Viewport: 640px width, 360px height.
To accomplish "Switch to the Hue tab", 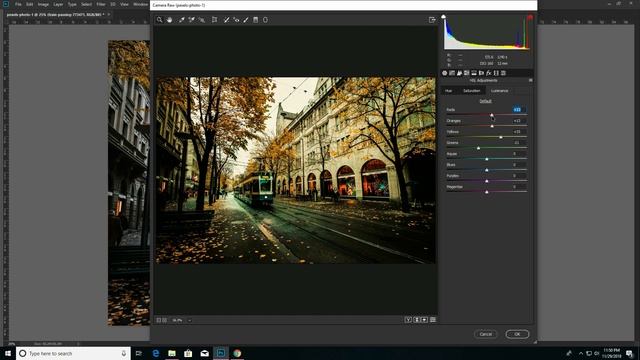I will (449, 91).
